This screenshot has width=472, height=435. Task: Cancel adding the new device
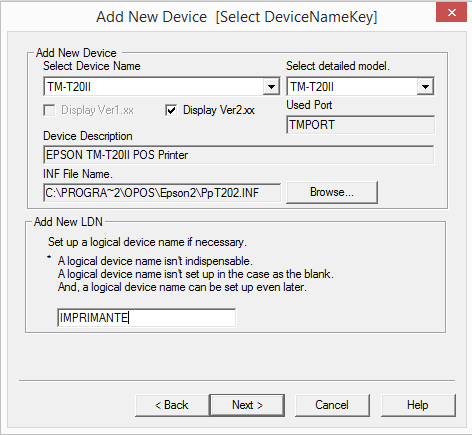332,405
